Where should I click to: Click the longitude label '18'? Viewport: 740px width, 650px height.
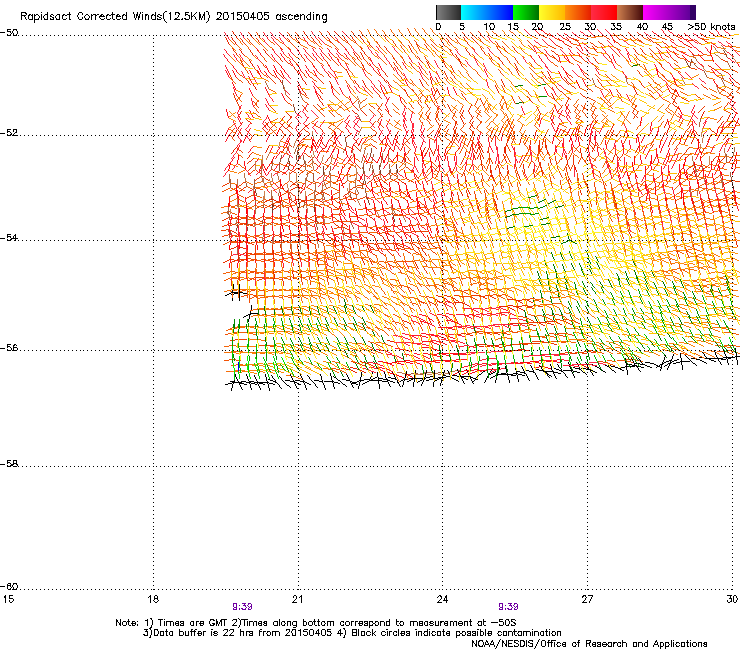[x=153, y=599]
